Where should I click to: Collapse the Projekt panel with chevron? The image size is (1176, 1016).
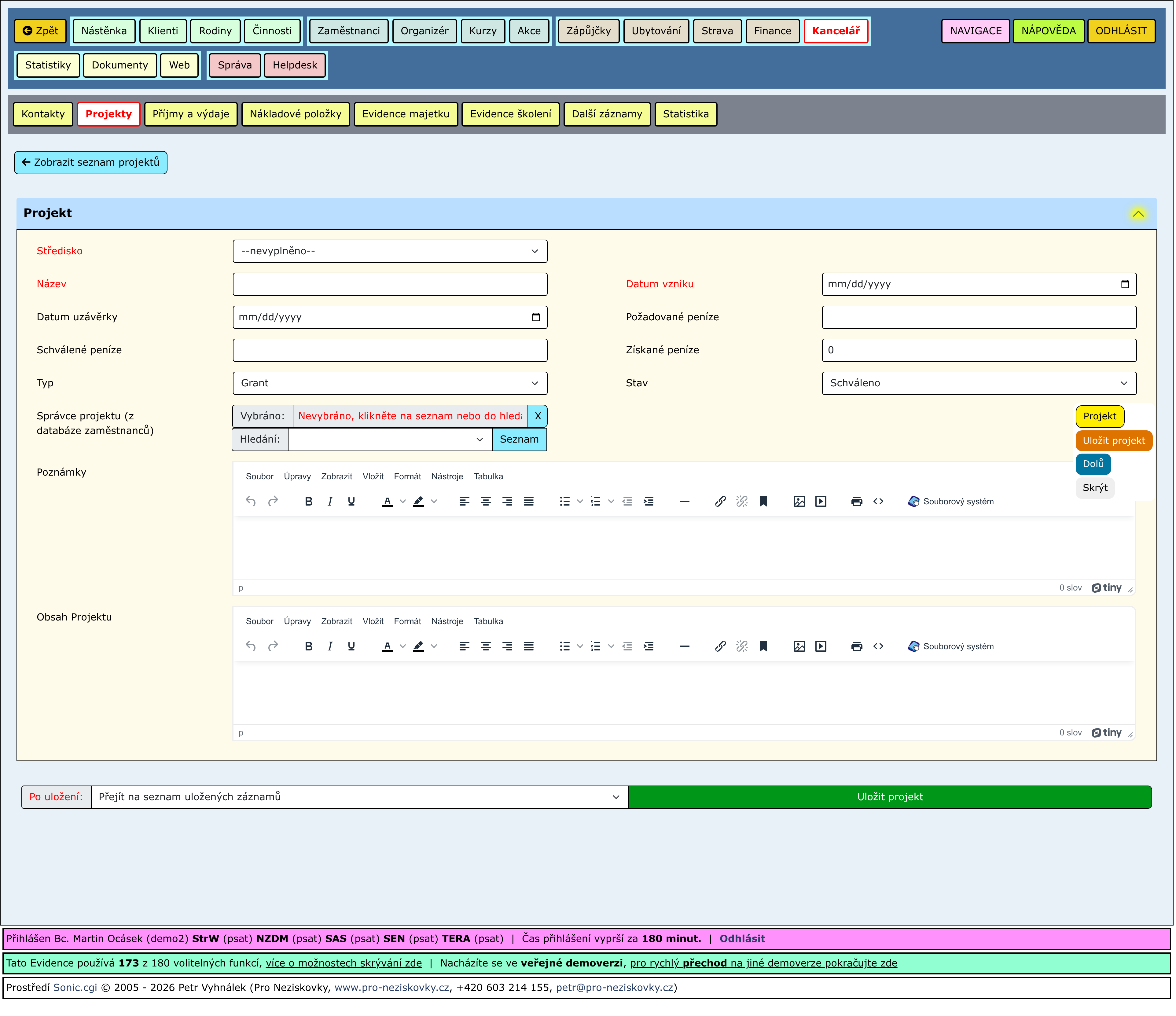(1138, 214)
